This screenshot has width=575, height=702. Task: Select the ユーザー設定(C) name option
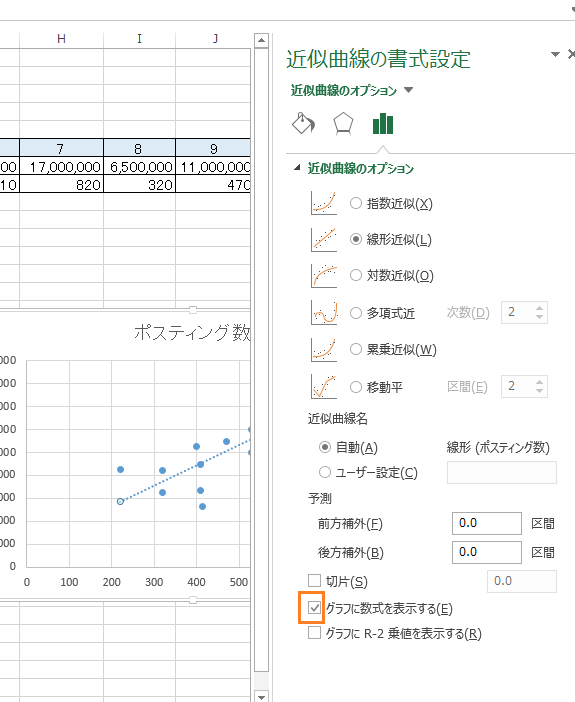click(x=325, y=472)
